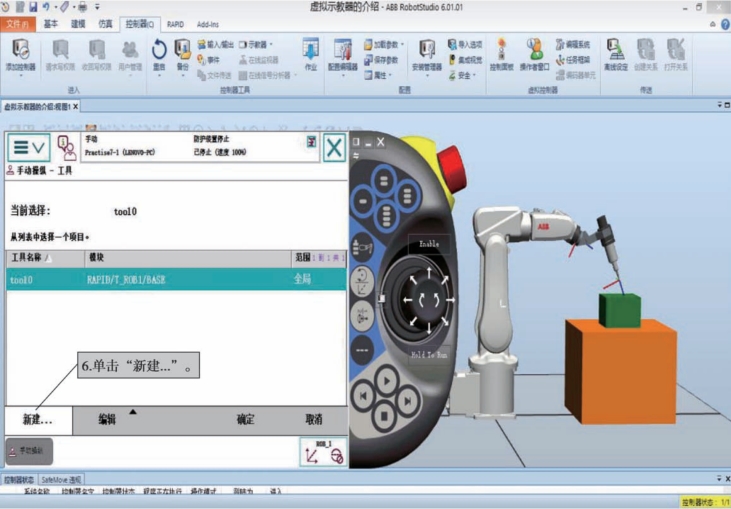Open the File (文件) tab

tap(18, 24)
